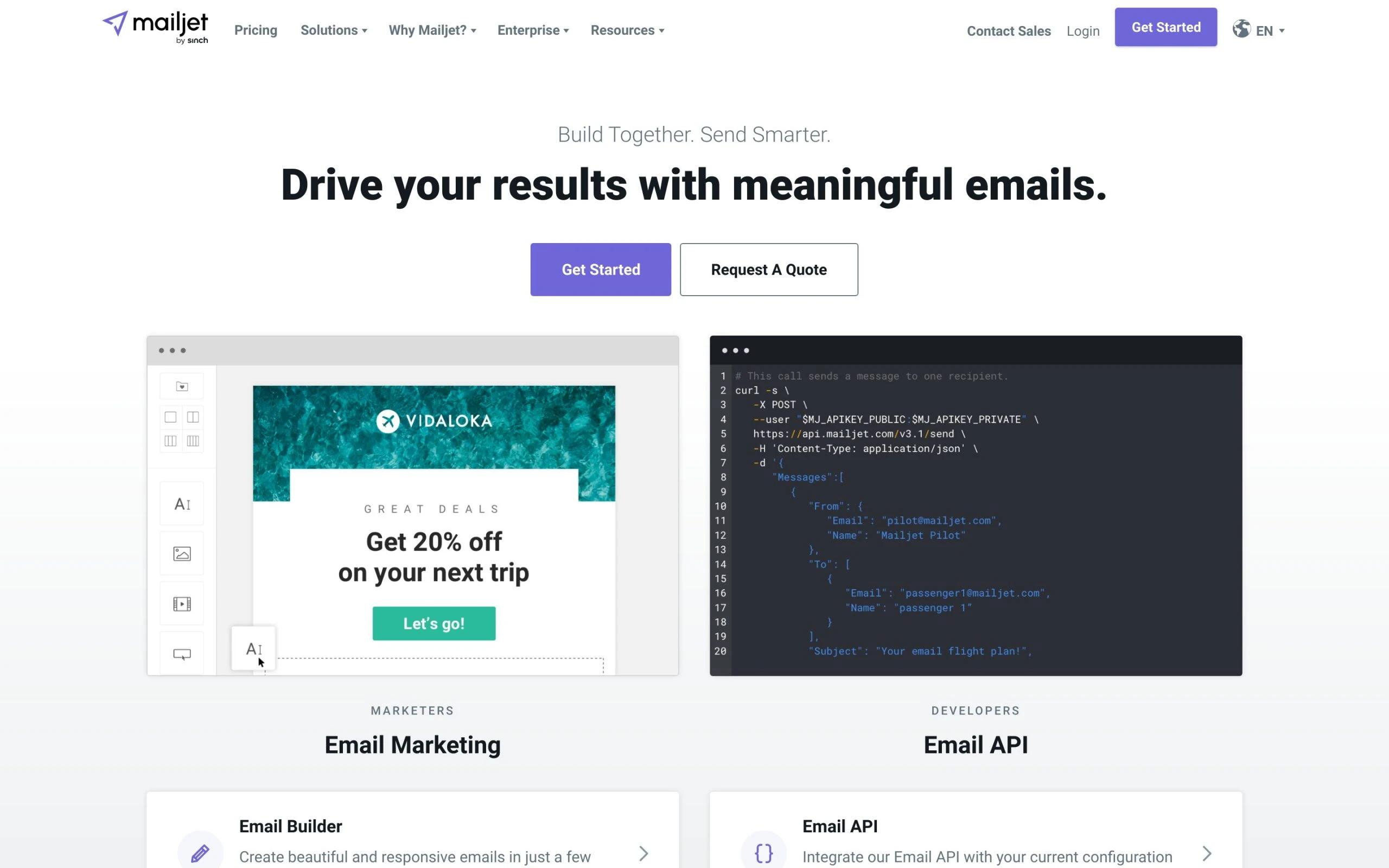Click the text formatting AI icon in sidebar
1389x868 pixels.
(x=182, y=503)
